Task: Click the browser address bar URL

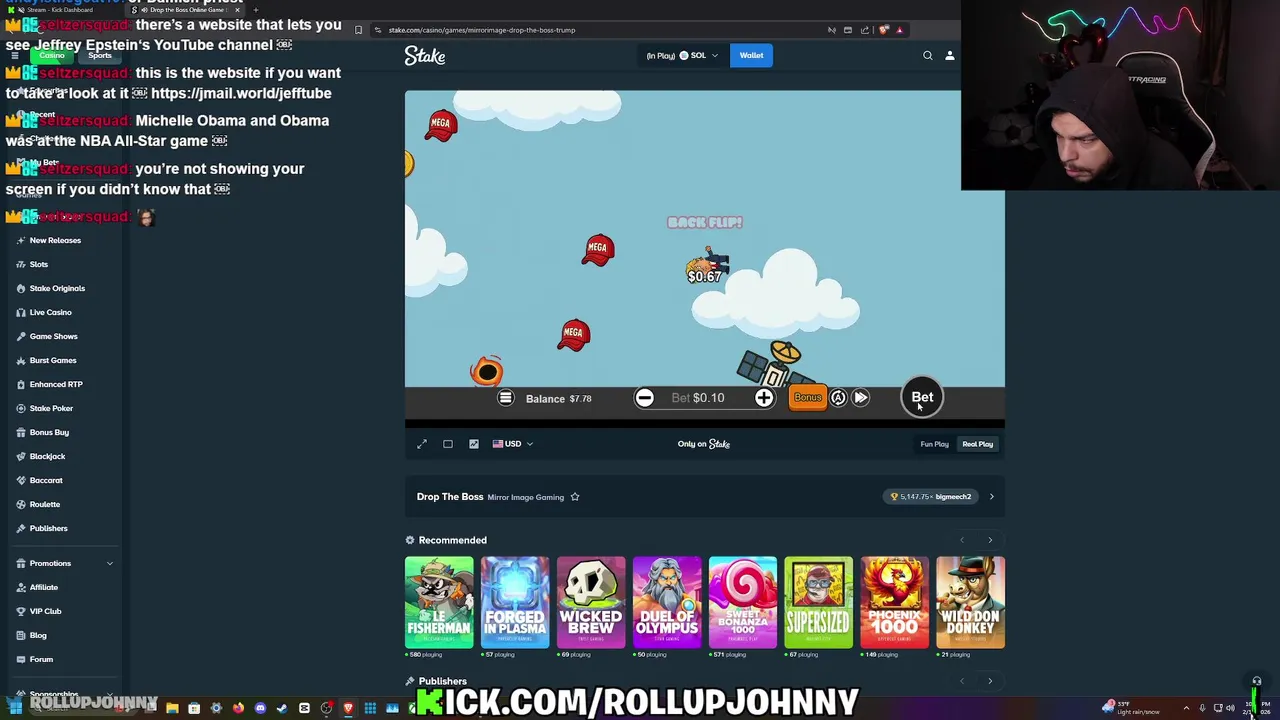Action: coord(482,30)
